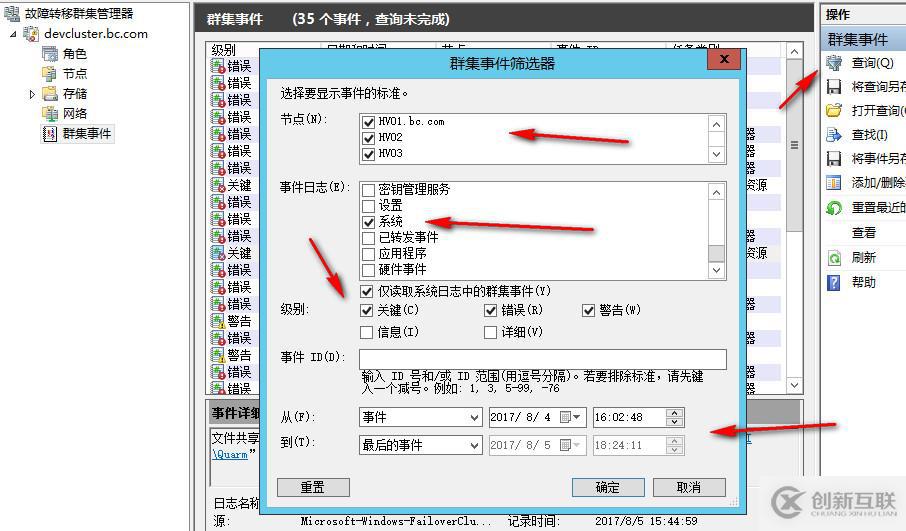This screenshot has height=531, width=906.
Task: Click the 查询(Q) icon in actions pane
Action: [x=834, y=62]
